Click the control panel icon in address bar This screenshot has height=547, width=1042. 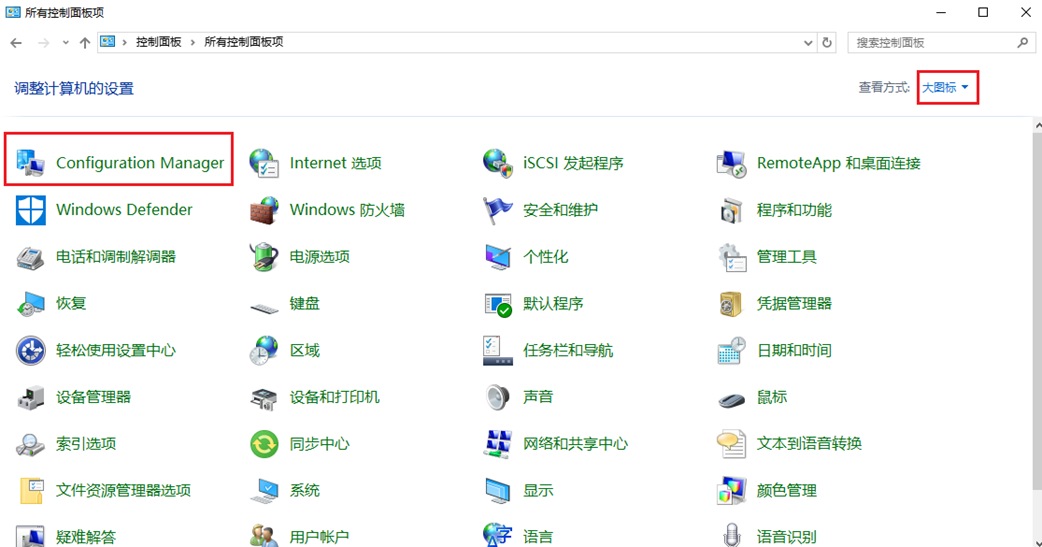[x=108, y=42]
